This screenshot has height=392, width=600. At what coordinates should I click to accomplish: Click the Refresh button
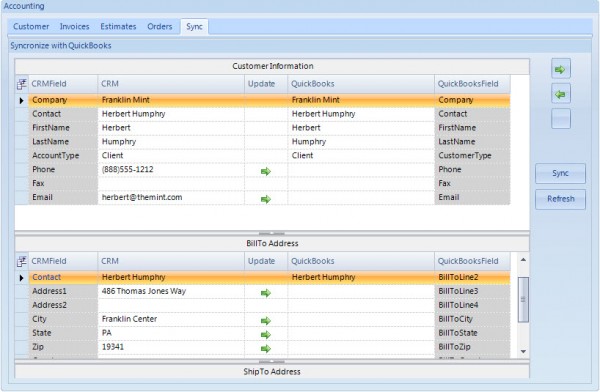560,199
